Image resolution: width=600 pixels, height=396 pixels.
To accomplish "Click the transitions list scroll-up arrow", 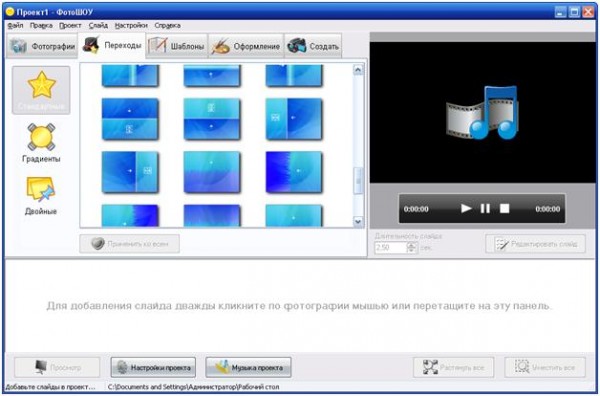I will tap(358, 70).
